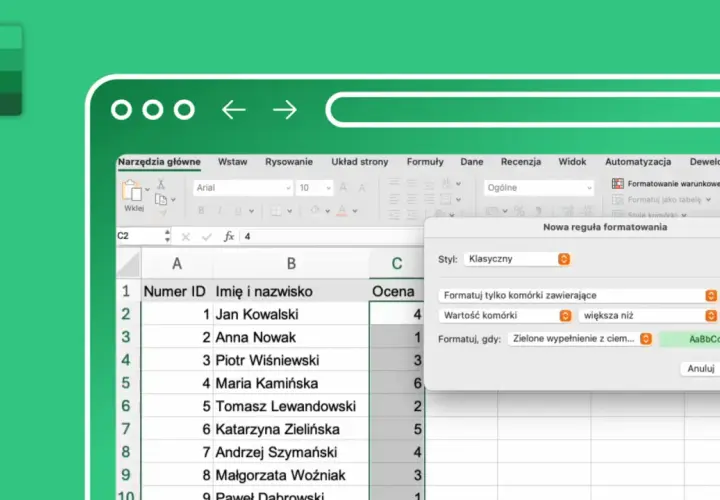Click the Ocena header cell

(397, 291)
